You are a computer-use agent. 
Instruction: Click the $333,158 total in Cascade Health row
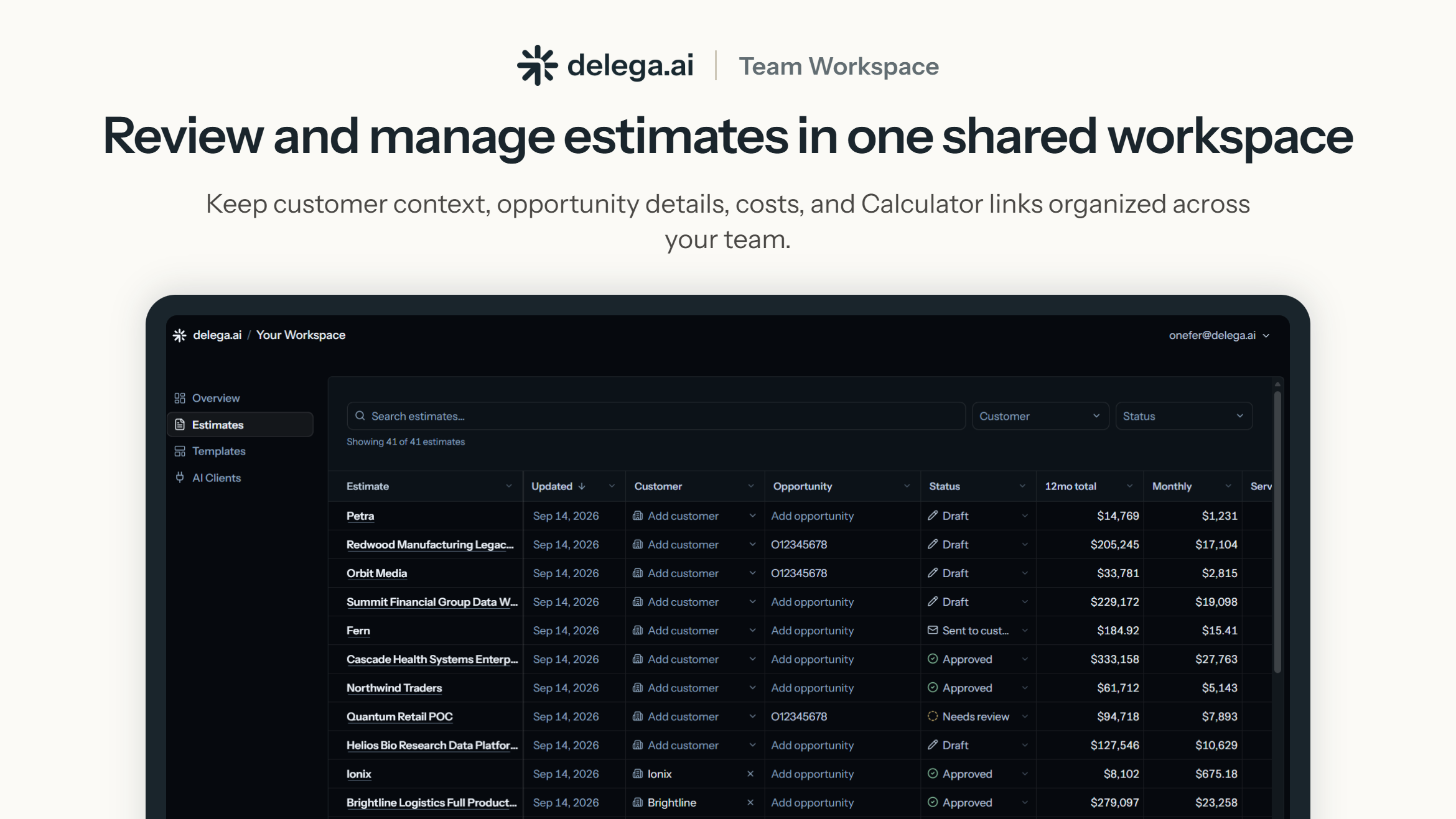[1114, 659]
